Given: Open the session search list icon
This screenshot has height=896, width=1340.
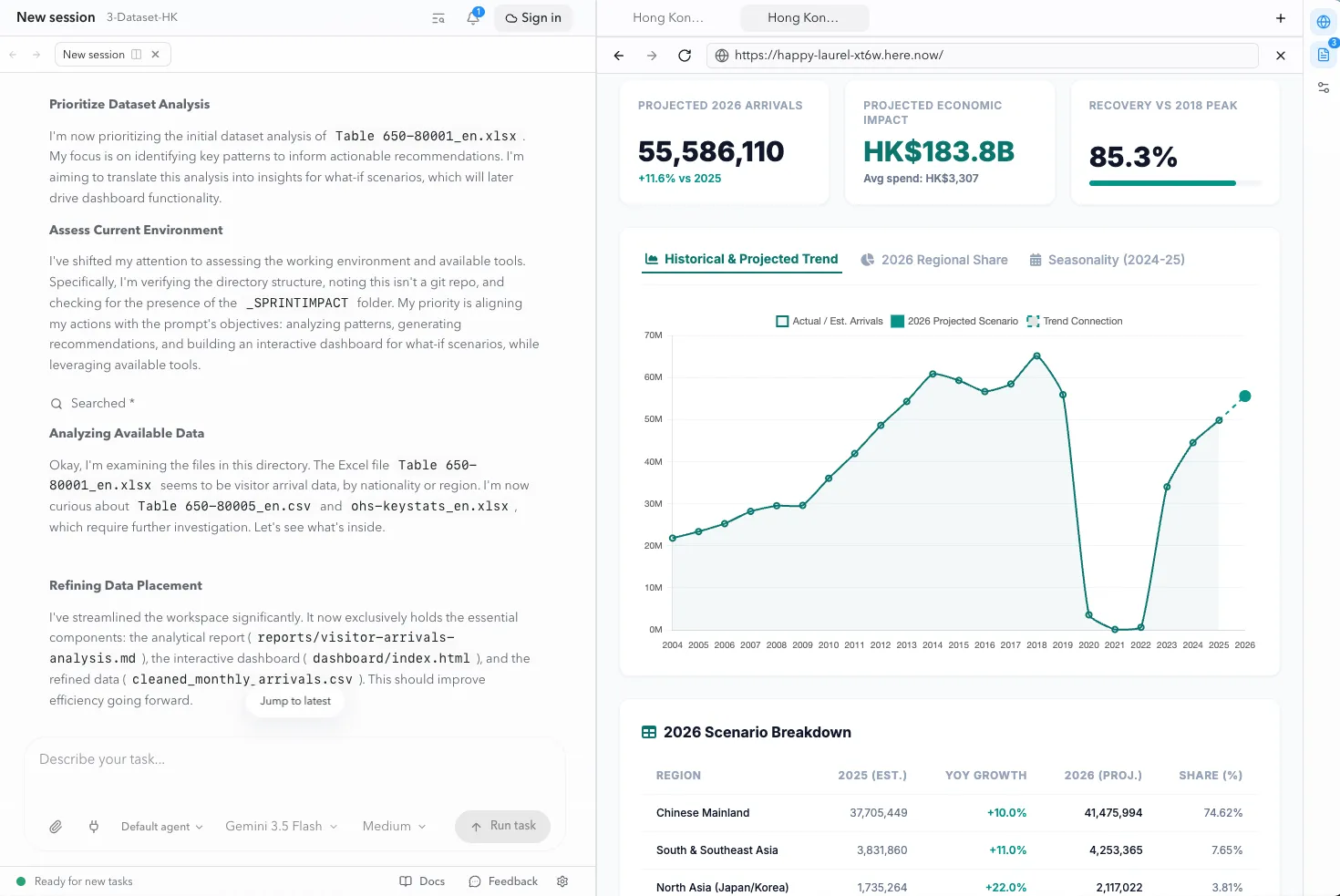Looking at the screenshot, I should (x=438, y=18).
